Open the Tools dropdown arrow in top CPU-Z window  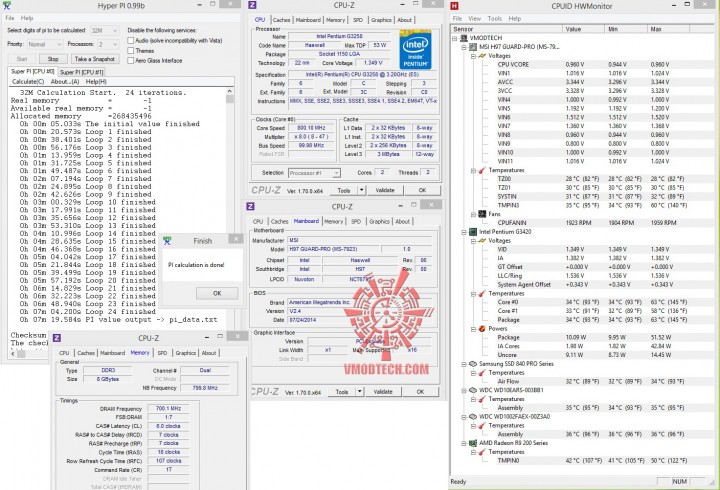[361, 190]
